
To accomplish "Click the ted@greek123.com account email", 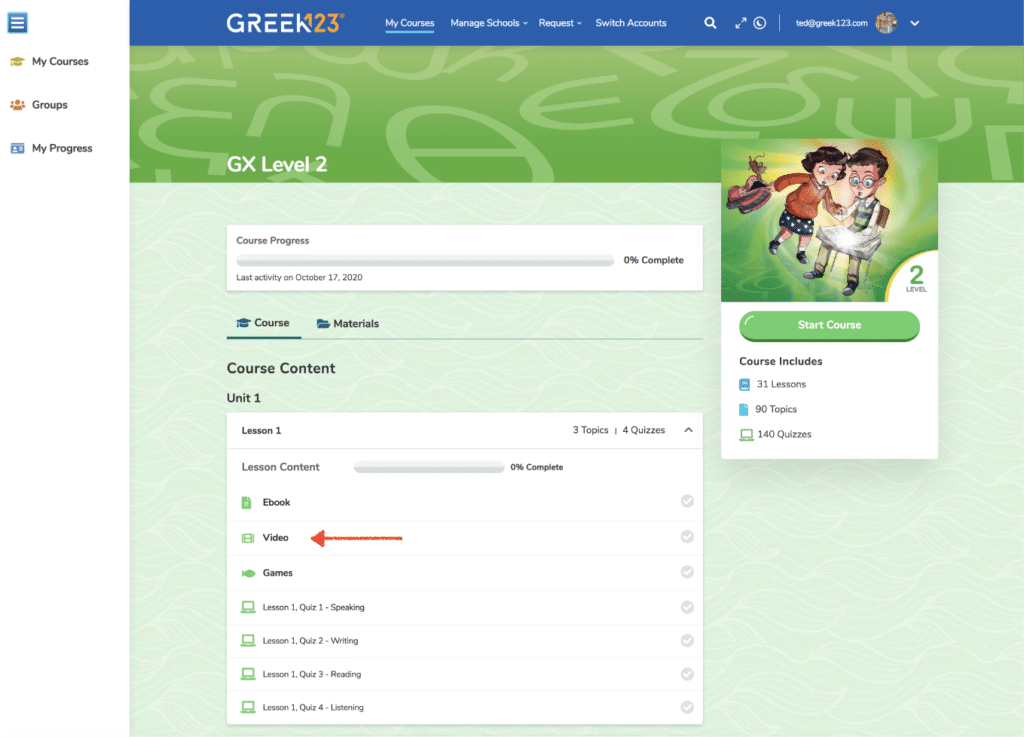I will [831, 23].
